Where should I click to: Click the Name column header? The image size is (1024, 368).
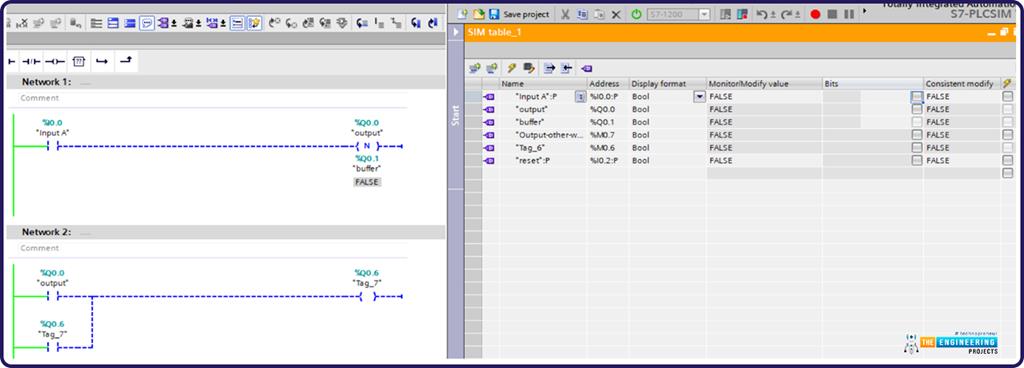pyautogui.click(x=543, y=84)
